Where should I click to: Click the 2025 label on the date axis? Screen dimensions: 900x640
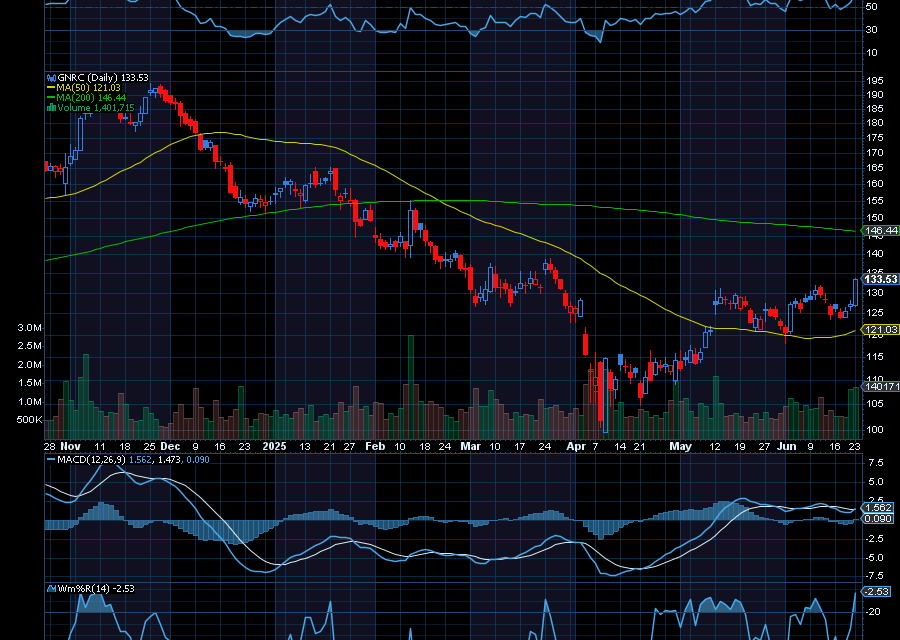[x=273, y=445]
